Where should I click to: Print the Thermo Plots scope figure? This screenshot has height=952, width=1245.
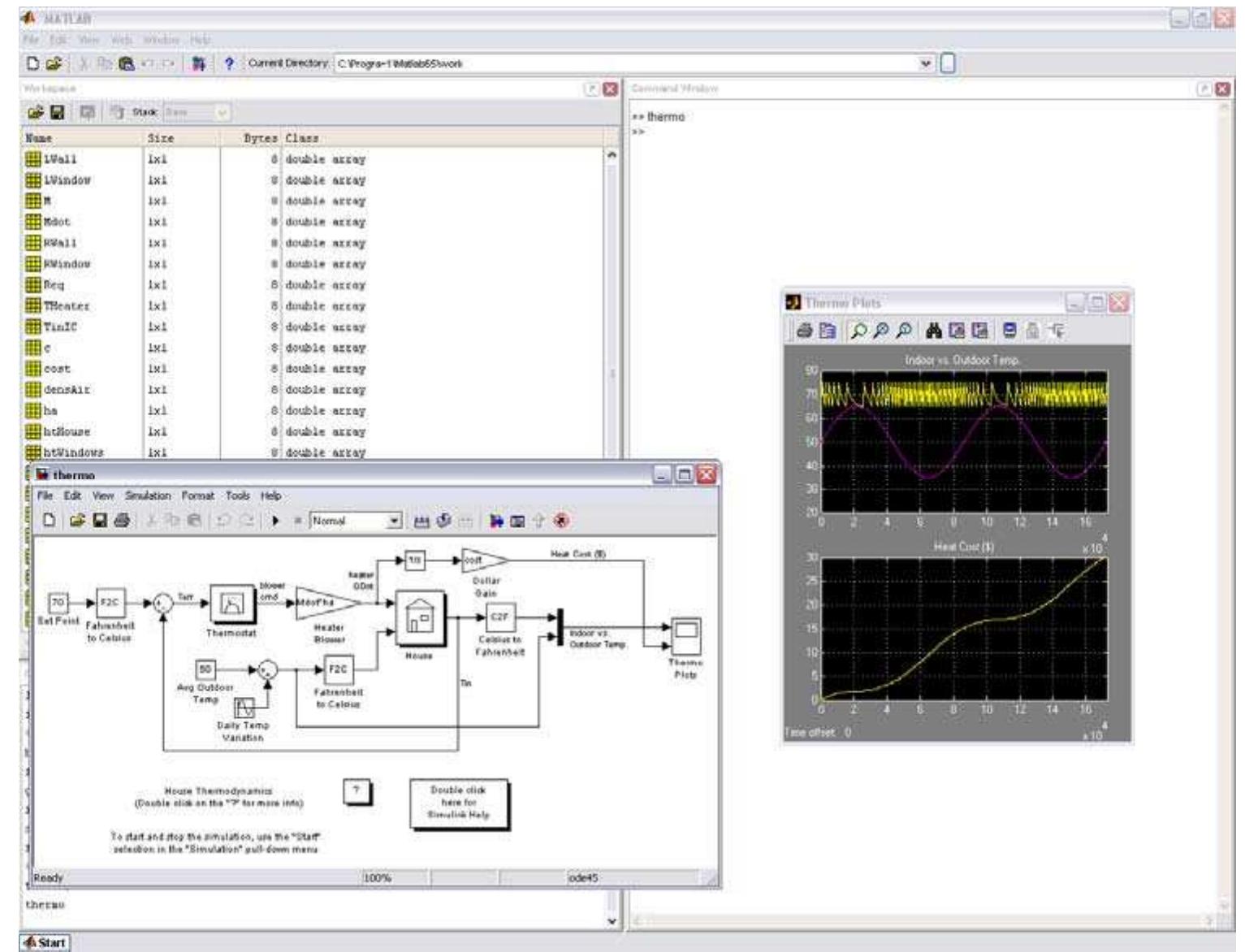pos(806,328)
